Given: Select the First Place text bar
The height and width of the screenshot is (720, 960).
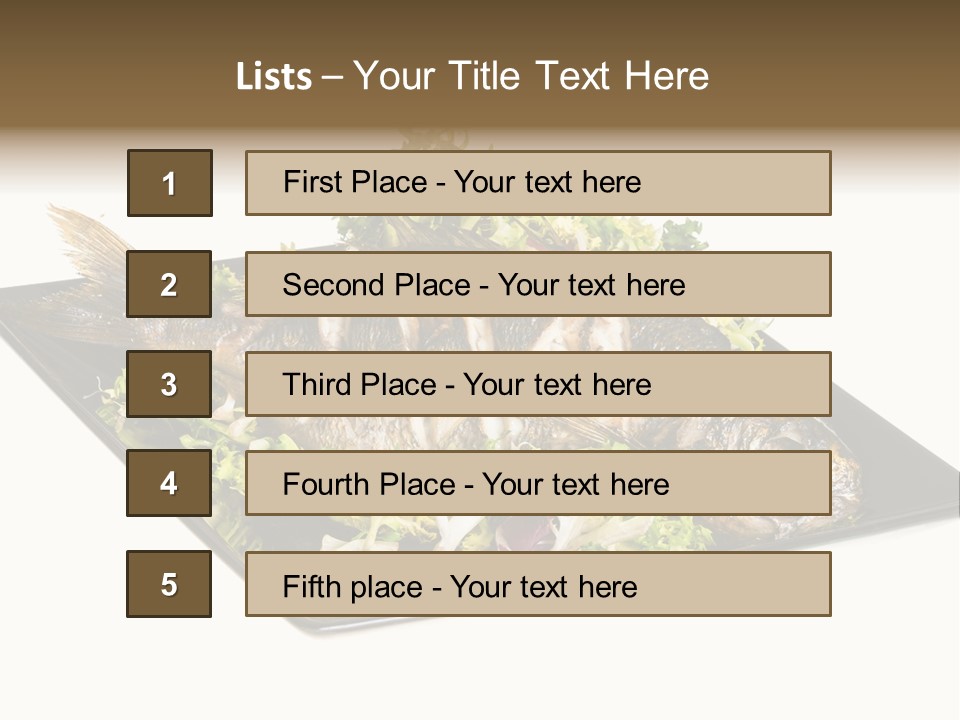Looking at the screenshot, I should click(x=538, y=183).
